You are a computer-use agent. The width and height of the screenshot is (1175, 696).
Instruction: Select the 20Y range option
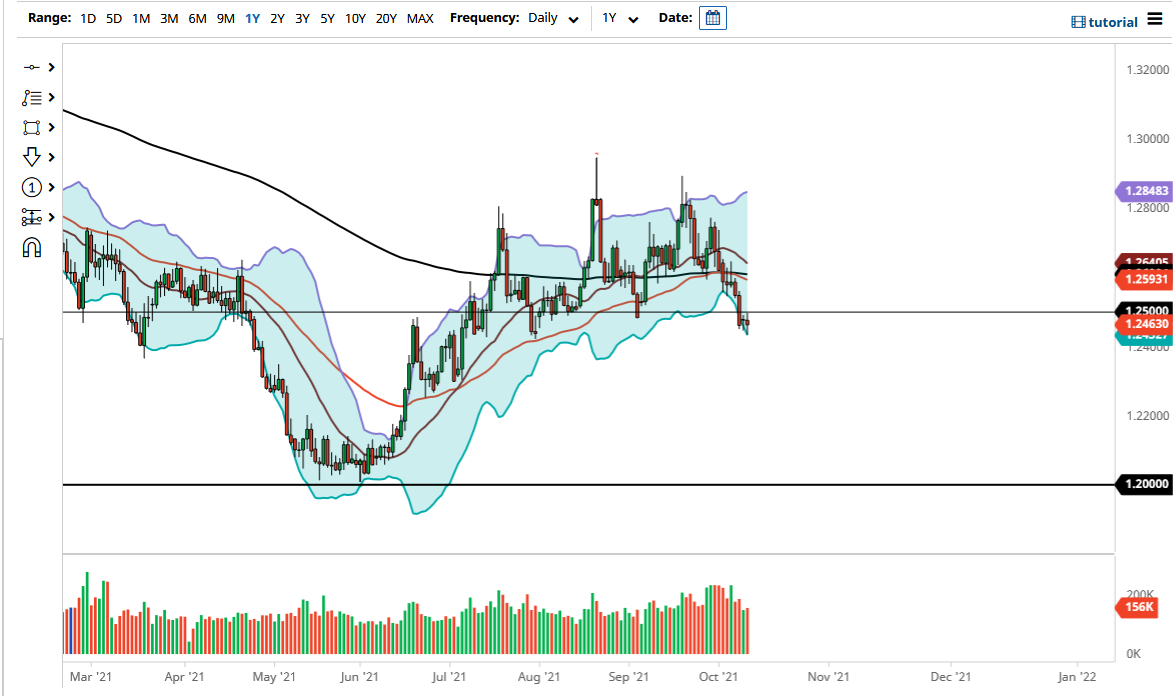coord(386,18)
